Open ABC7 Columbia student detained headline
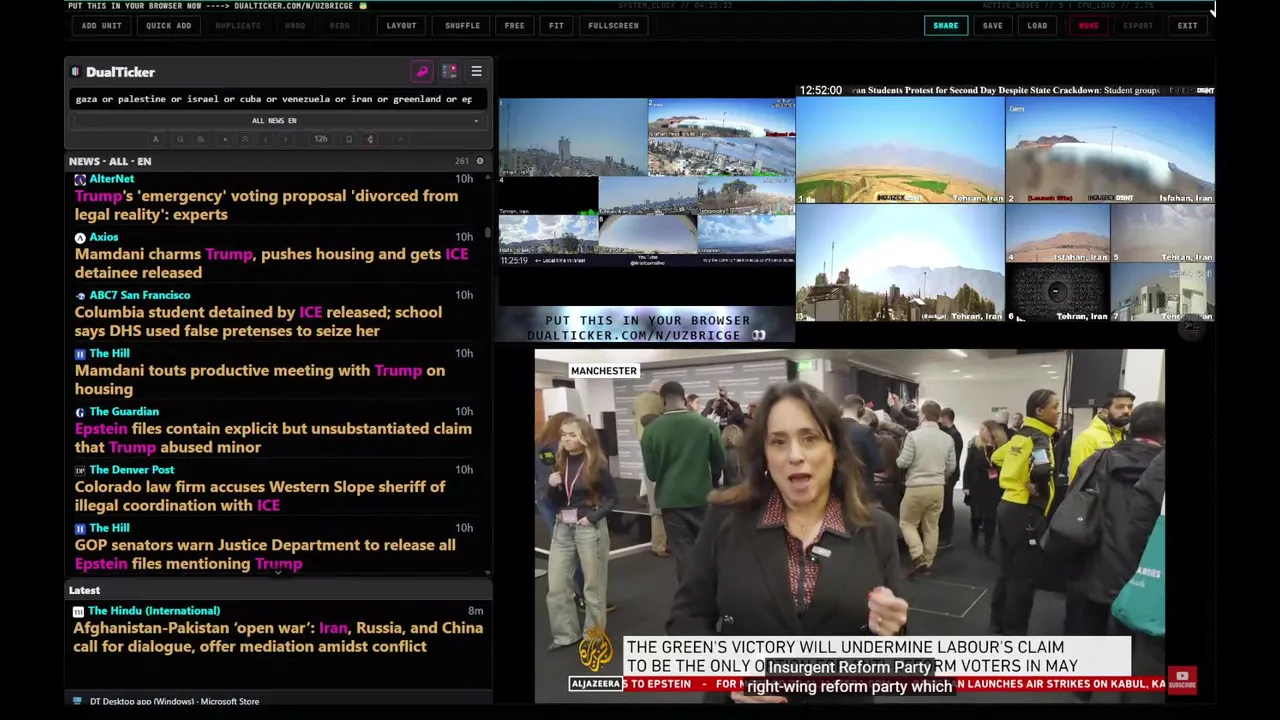1280x720 pixels. coord(258,321)
